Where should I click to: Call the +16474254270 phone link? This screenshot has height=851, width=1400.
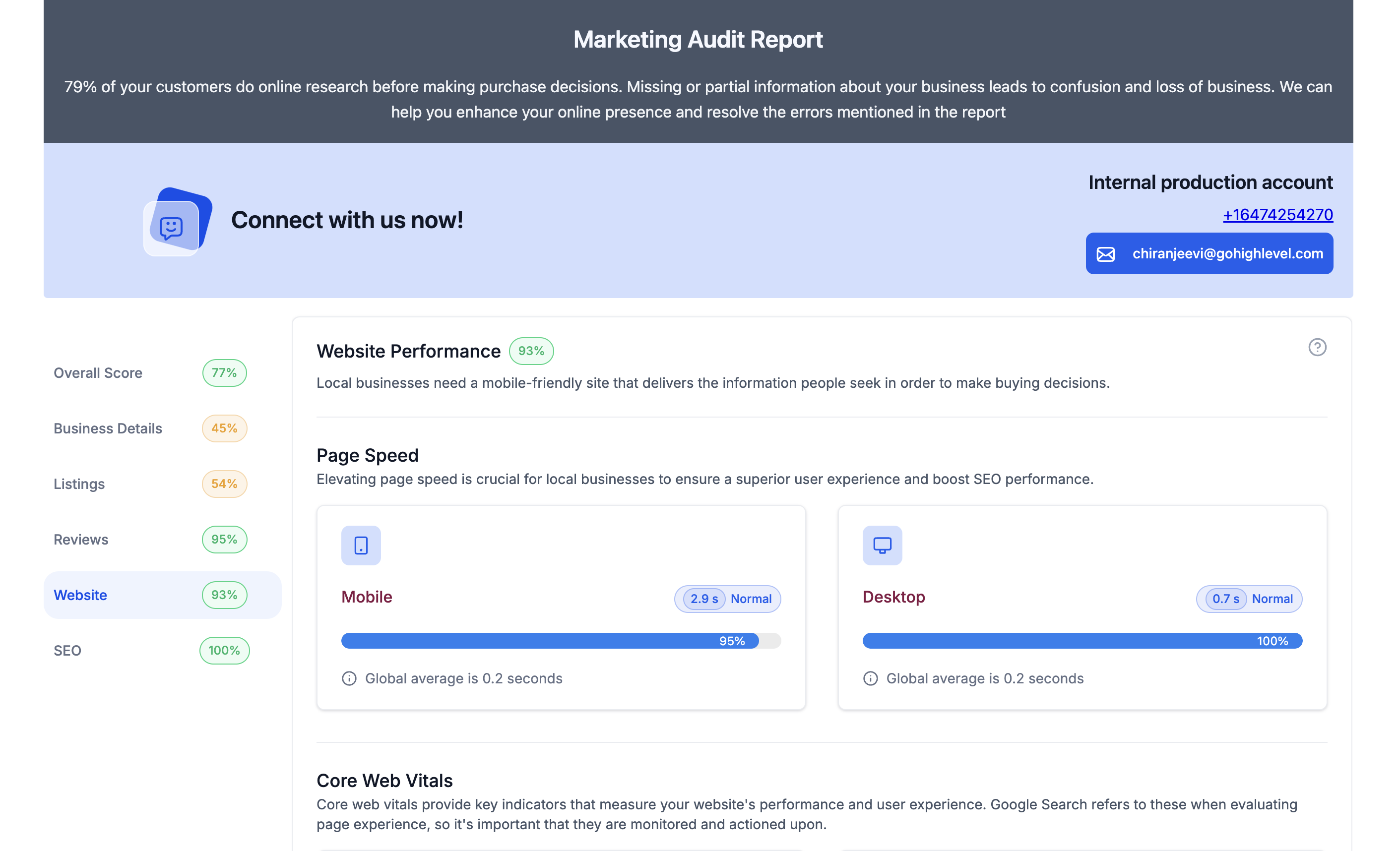pyautogui.click(x=1277, y=215)
